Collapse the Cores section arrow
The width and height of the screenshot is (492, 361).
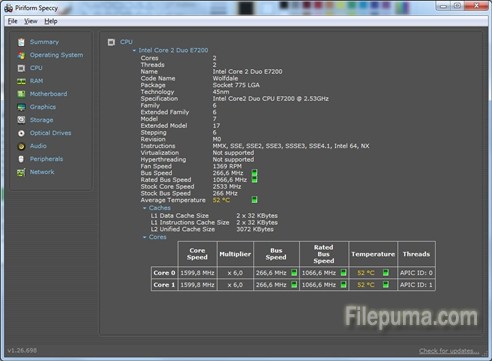[x=145, y=237]
